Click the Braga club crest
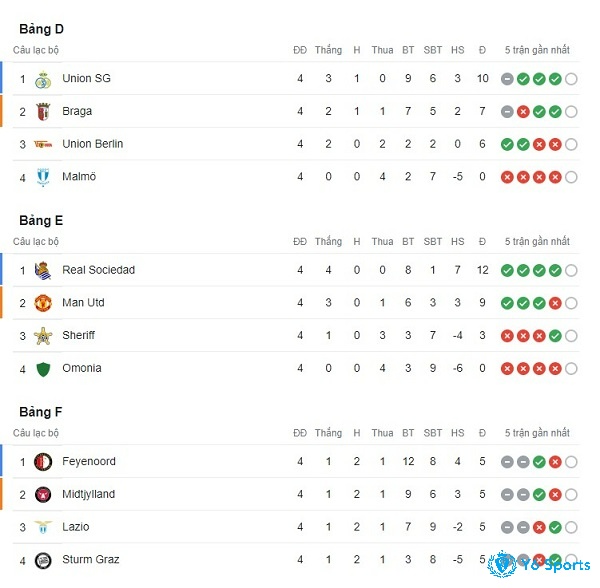The image size is (600, 588). (x=43, y=112)
